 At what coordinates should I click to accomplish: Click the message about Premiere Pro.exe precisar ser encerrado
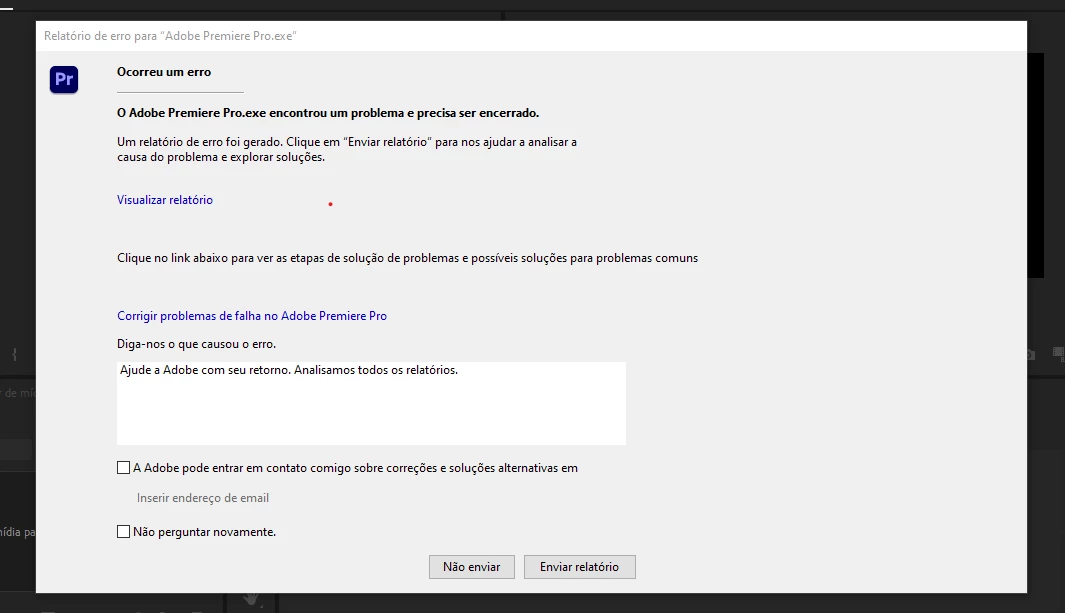coord(328,113)
